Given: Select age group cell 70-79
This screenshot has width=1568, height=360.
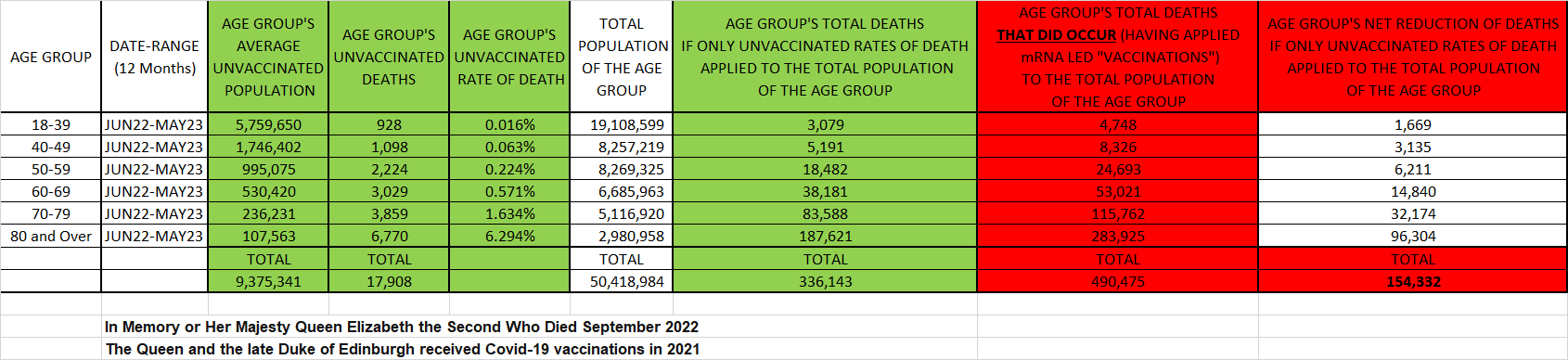Looking at the screenshot, I should (51, 213).
